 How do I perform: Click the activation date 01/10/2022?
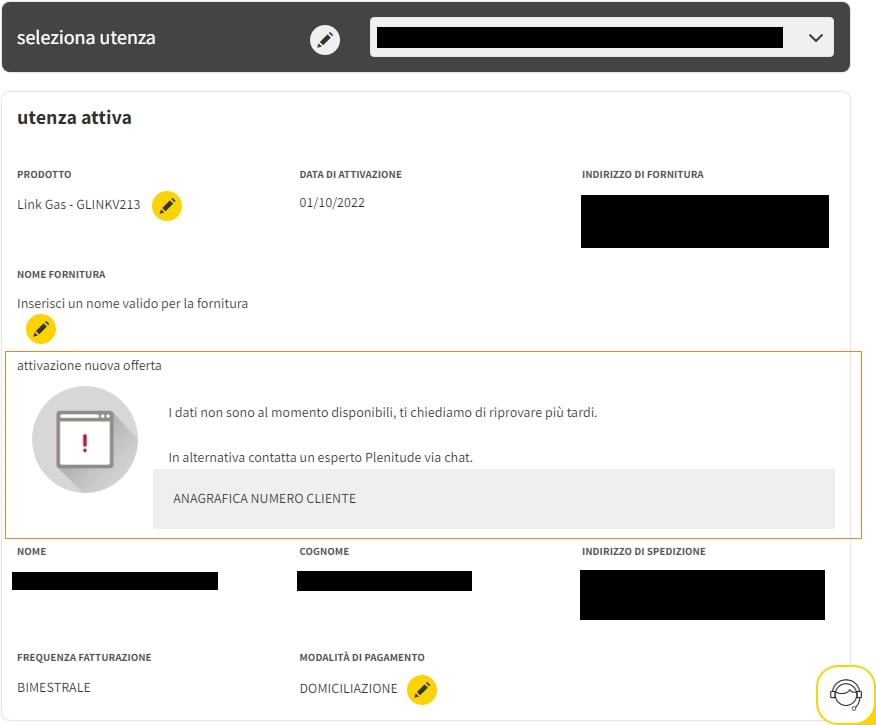point(332,203)
